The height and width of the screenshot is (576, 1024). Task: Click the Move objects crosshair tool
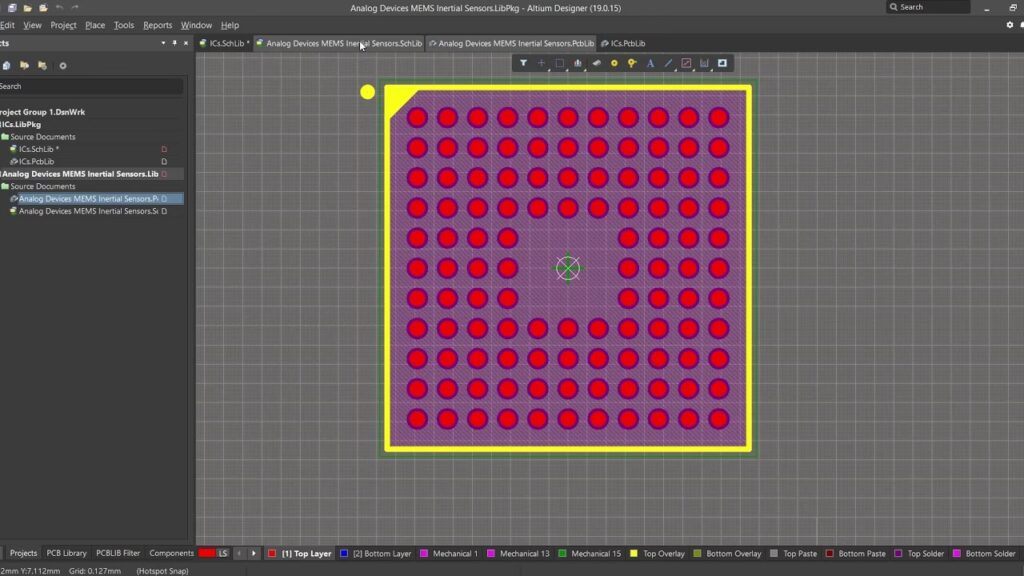pyautogui.click(x=541, y=63)
